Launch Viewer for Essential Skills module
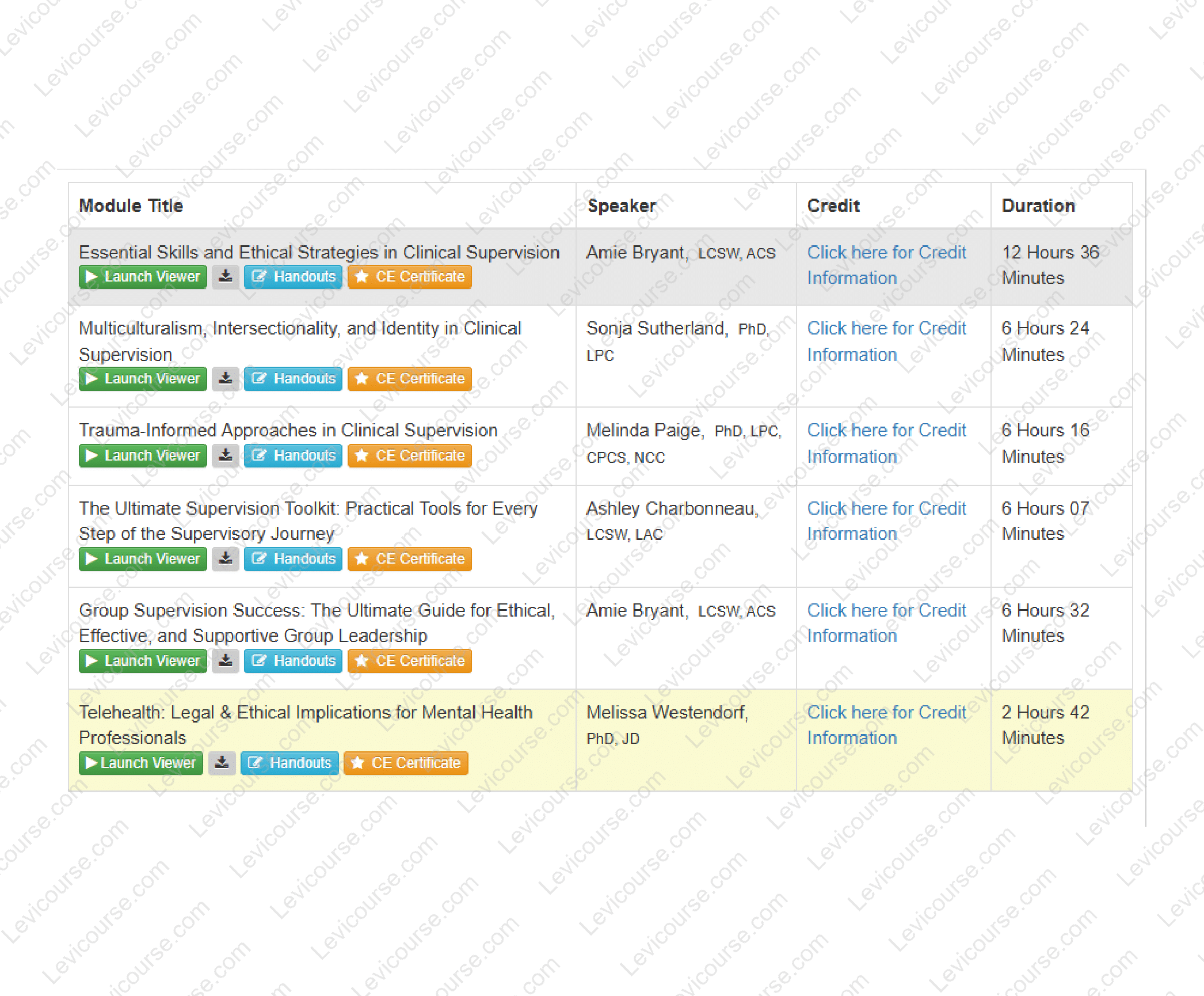The image size is (1204, 996). [x=143, y=277]
